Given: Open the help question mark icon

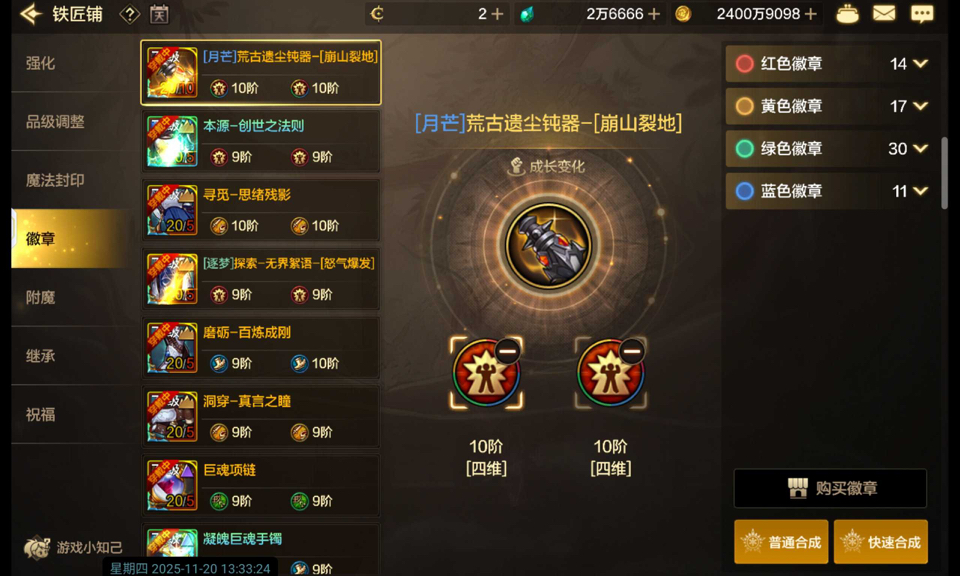Looking at the screenshot, I should [x=129, y=14].
